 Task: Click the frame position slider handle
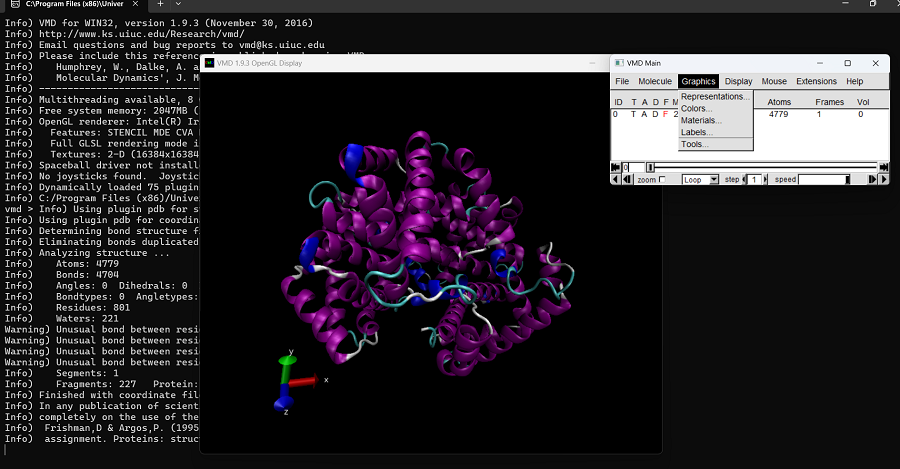click(650, 167)
